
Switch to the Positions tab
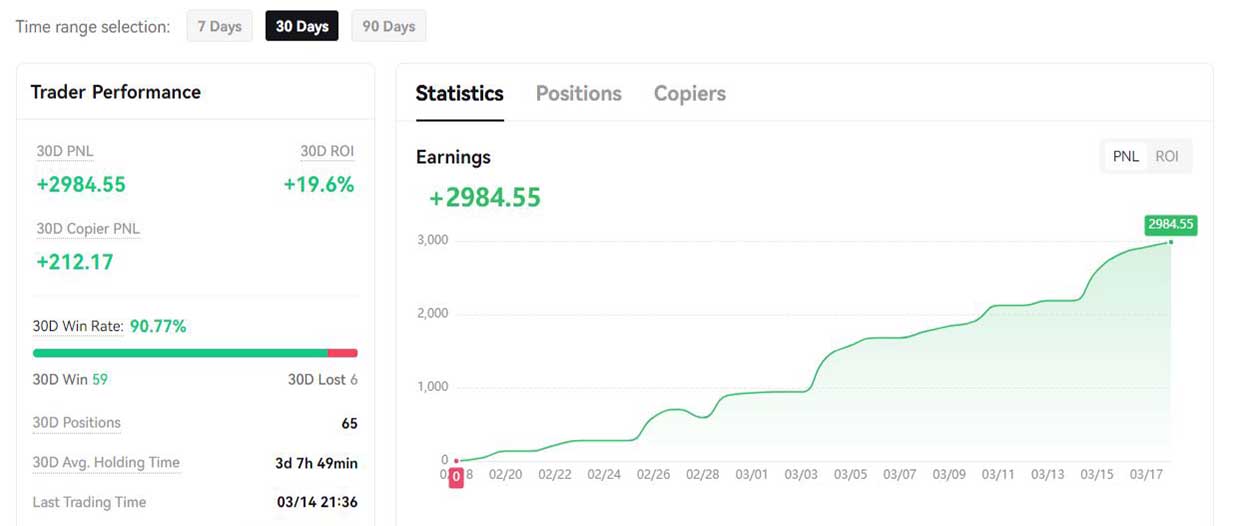tap(579, 93)
